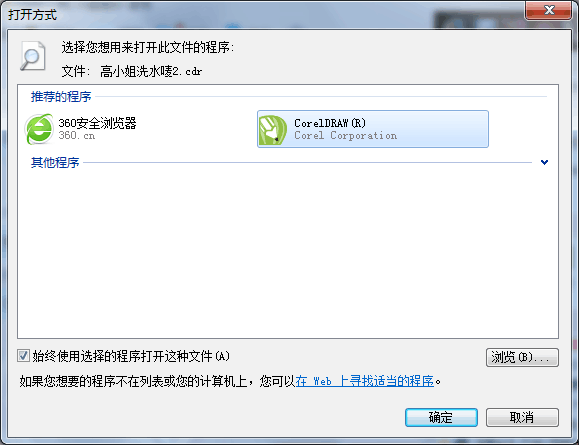Select the 360安全浏览器 green e icon
Image resolution: width=579 pixels, height=445 pixels.
tap(39, 129)
